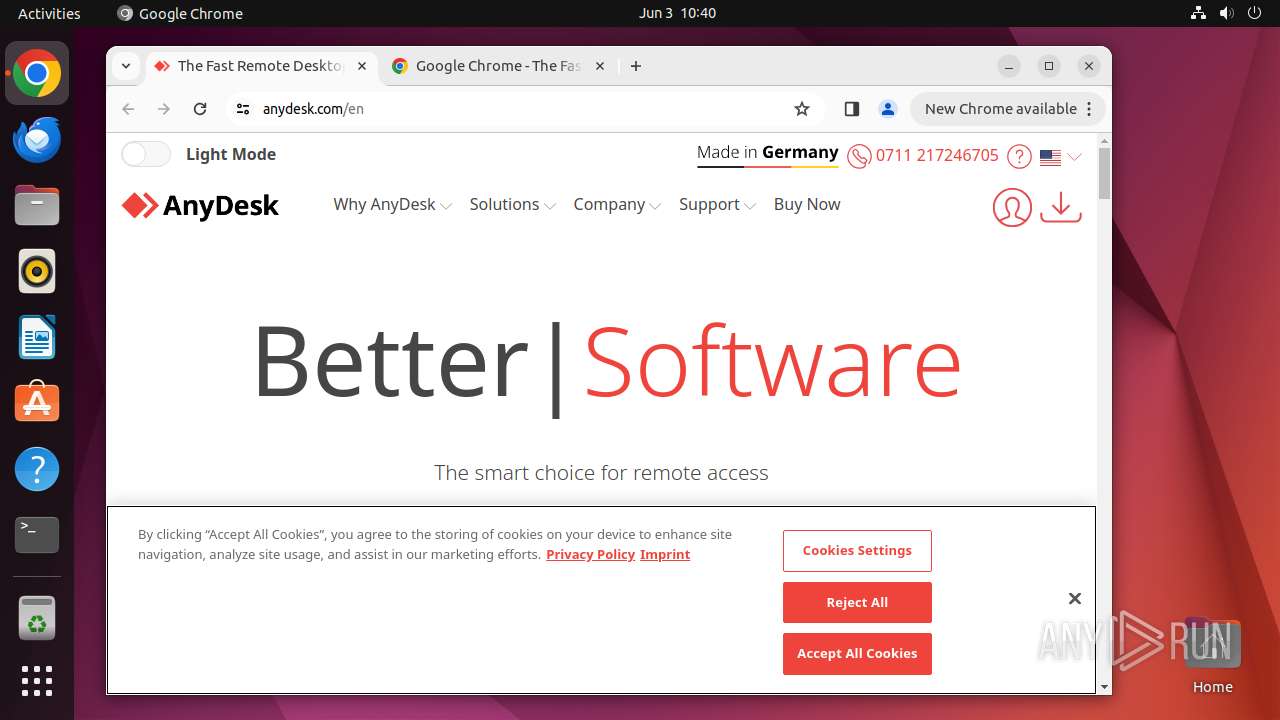The height and width of the screenshot is (720, 1280).
Task: Open the Home folder on the desktop
Action: pyautogui.click(x=1212, y=655)
